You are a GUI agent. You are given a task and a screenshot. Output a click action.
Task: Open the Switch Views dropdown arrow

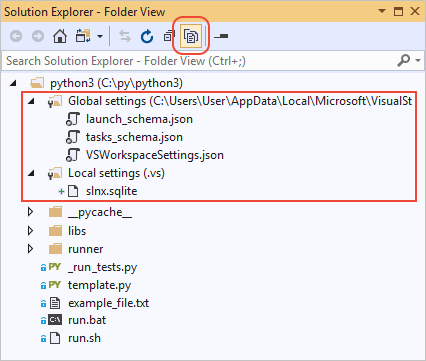[x=100, y=36]
